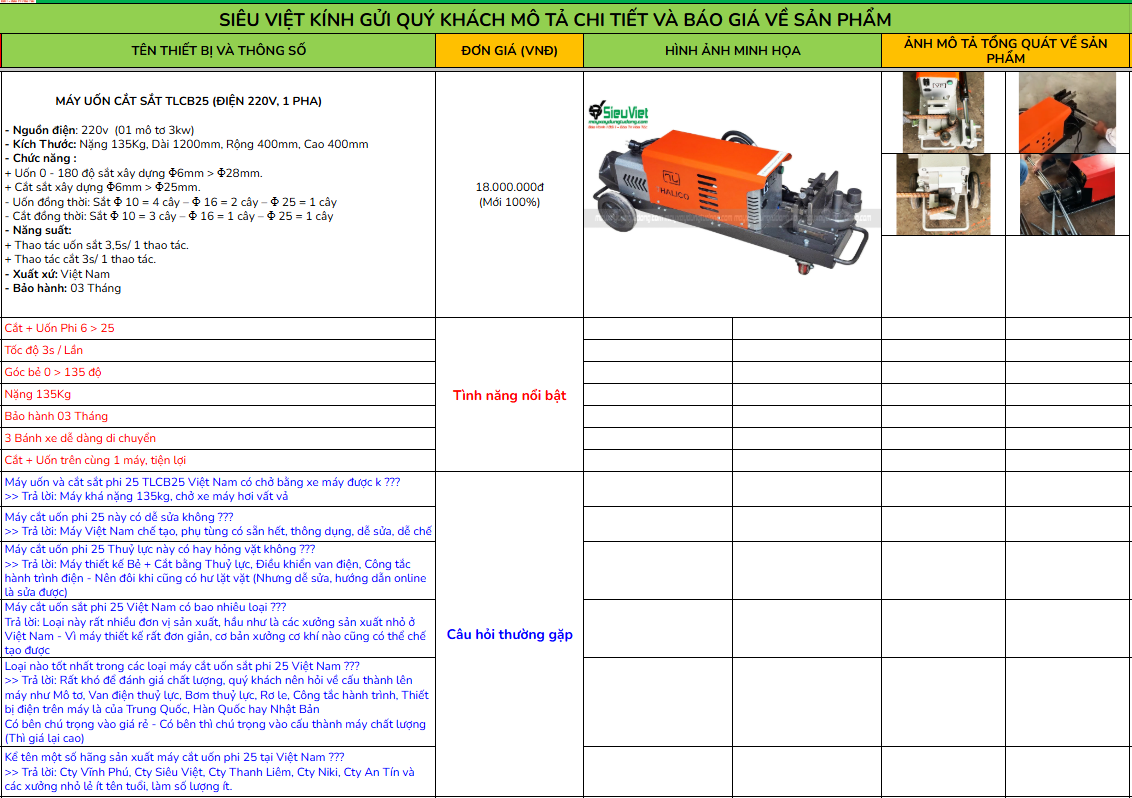
Task: Select the 'MÁY UỐN CẮT SẮT TLCB25' product title
Action: 188,101
